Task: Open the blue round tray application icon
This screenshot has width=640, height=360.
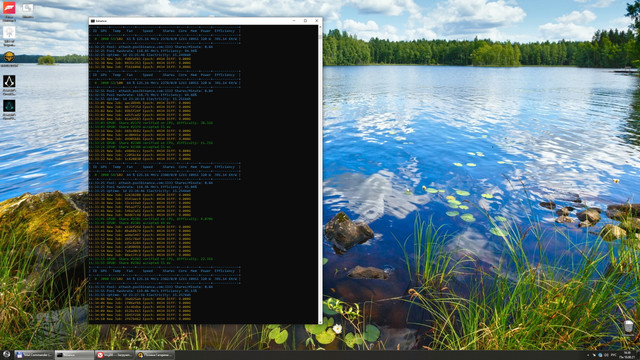Action: tap(600, 355)
